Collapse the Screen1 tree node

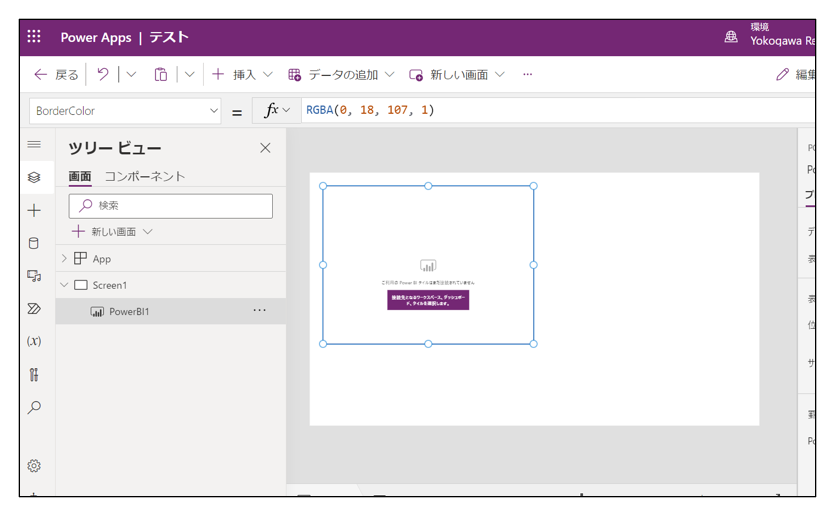pos(64,285)
